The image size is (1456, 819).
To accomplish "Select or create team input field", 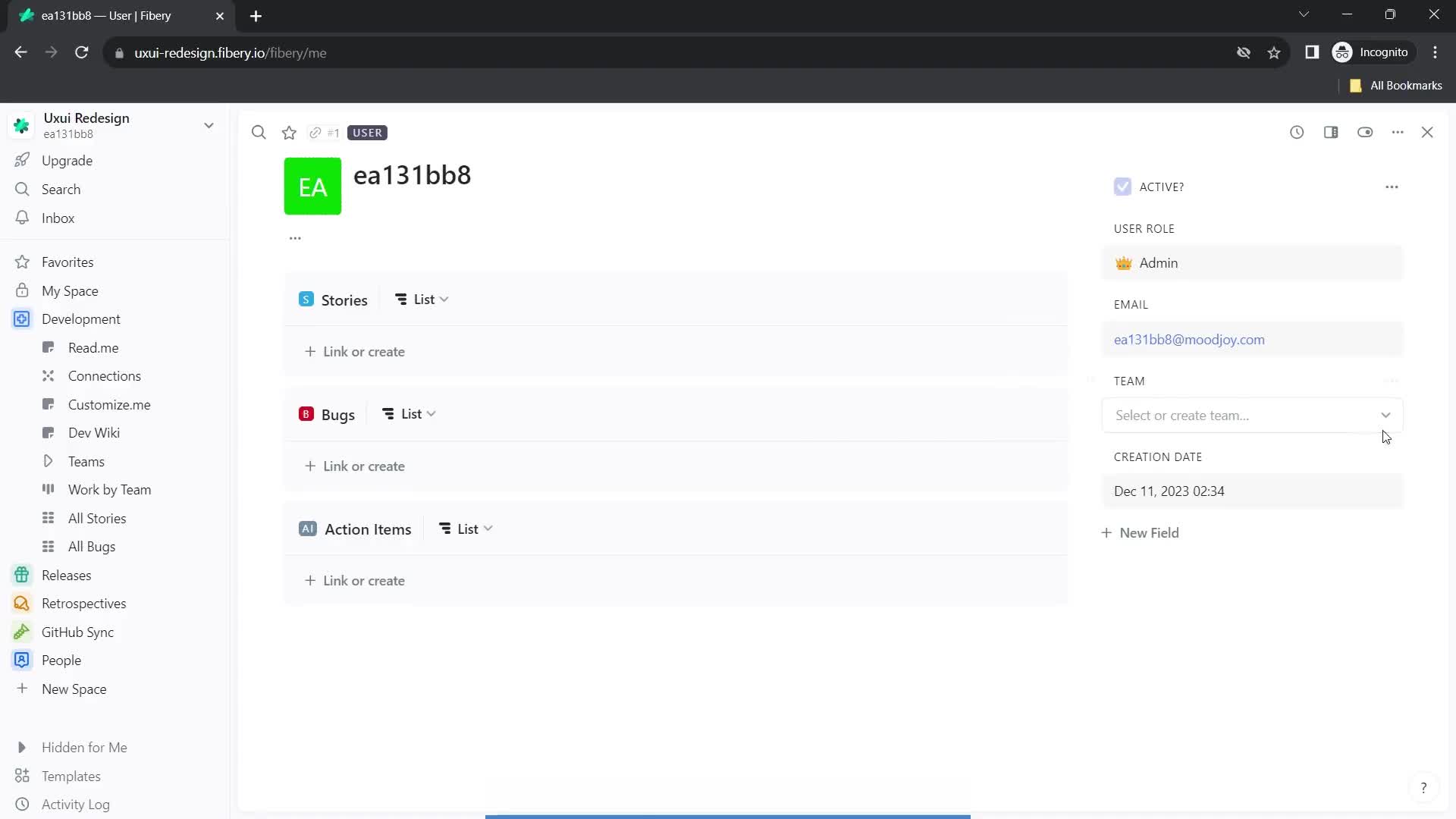I will click(1253, 414).
